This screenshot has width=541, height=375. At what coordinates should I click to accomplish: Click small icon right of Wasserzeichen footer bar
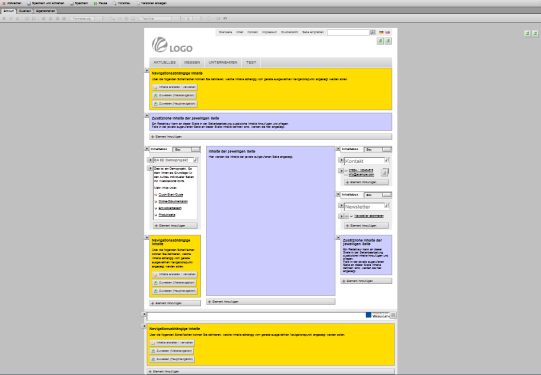(393, 315)
